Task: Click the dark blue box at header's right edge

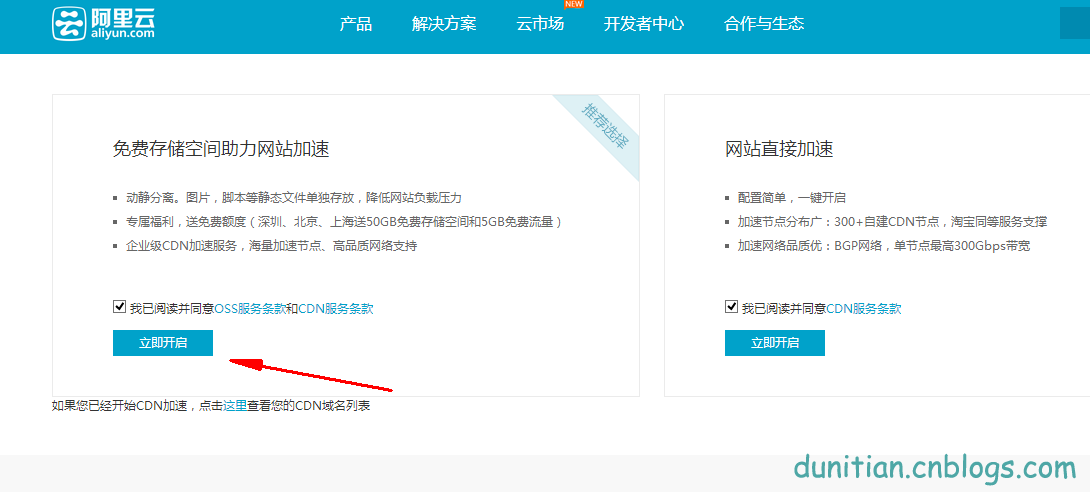Action: 1075,22
